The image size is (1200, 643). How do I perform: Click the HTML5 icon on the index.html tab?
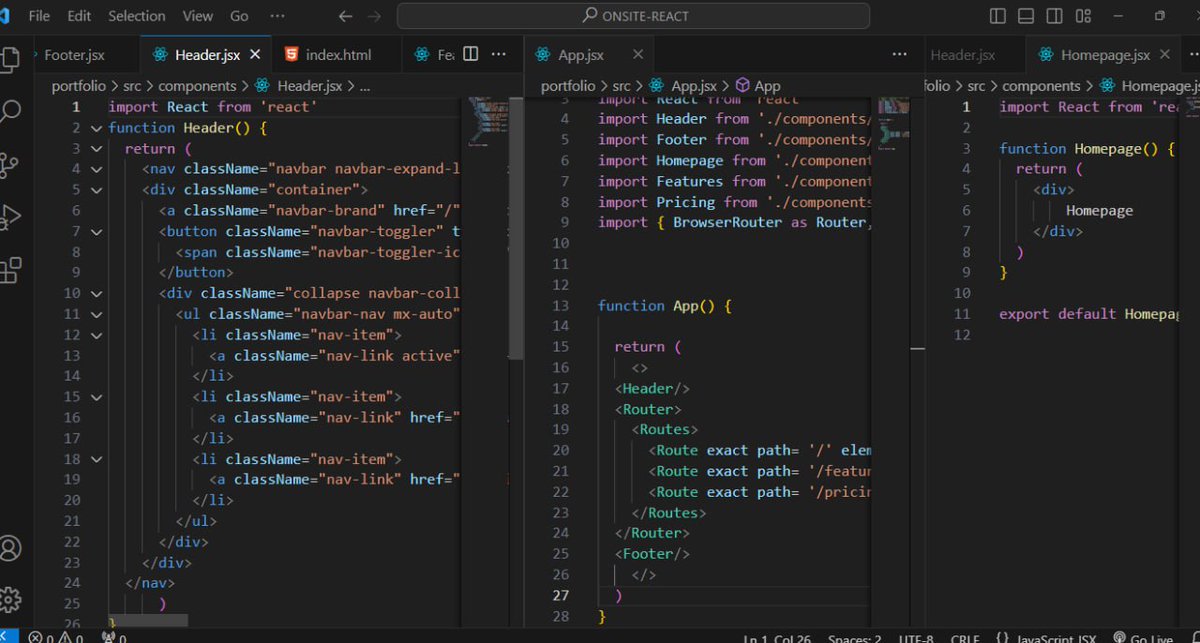(291, 54)
